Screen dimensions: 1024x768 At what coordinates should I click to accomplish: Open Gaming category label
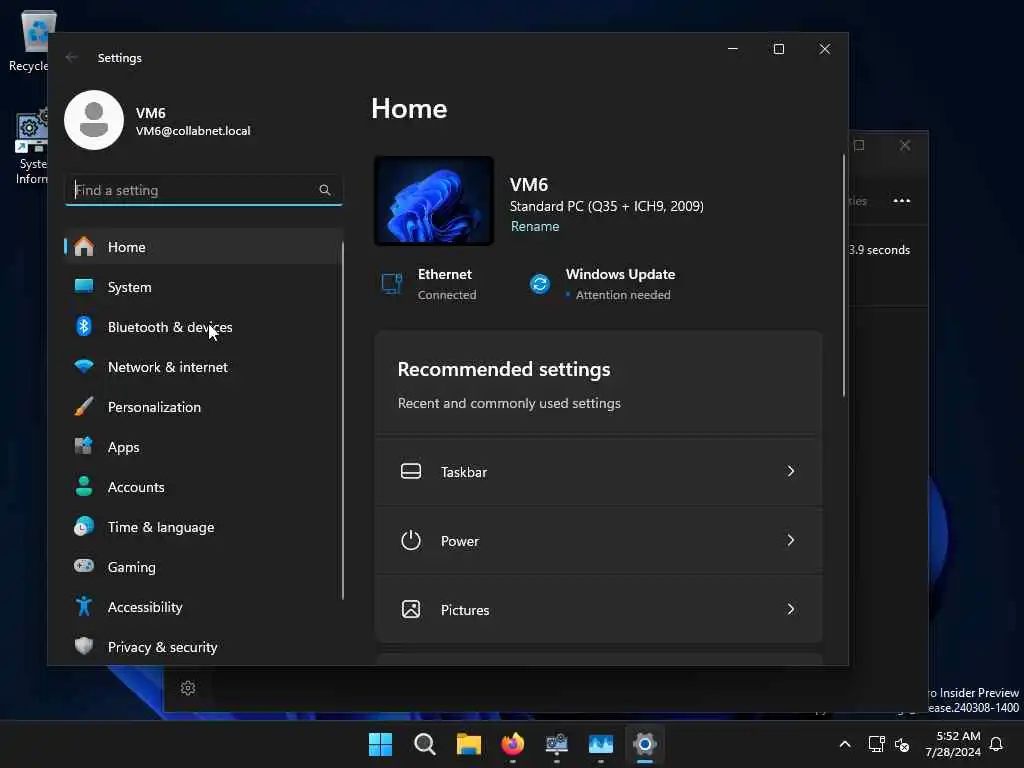[131, 567]
